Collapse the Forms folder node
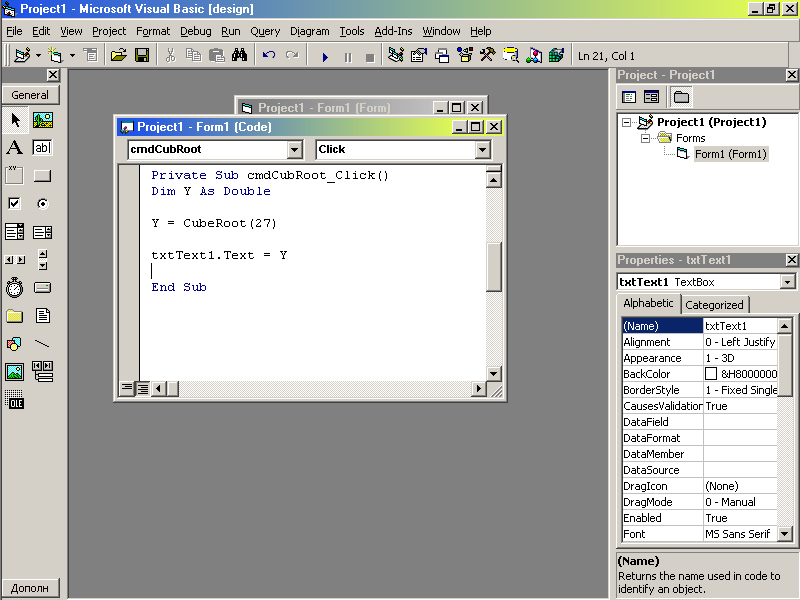The width and height of the screenshot is (800, 600). point(645,138)
